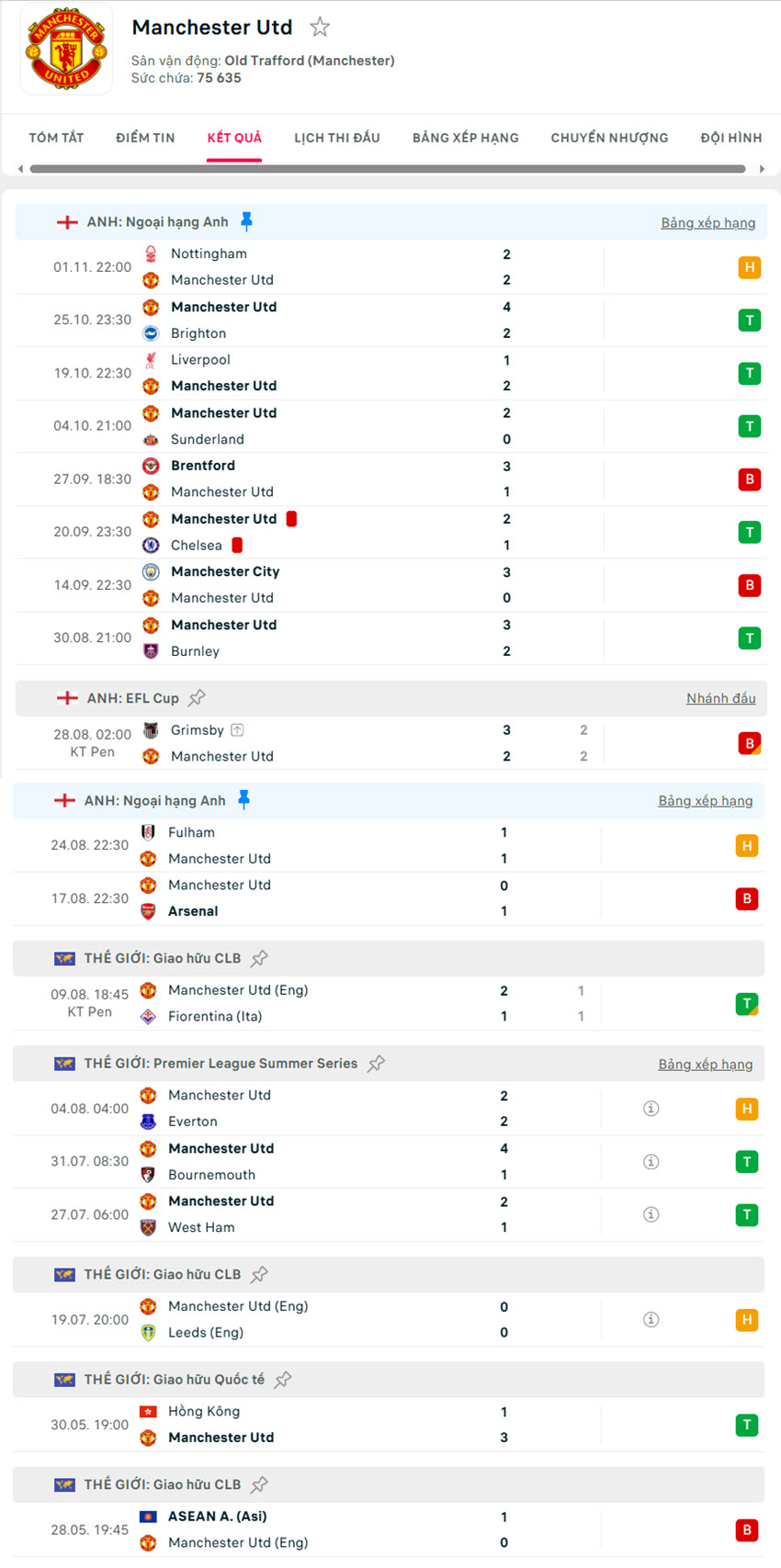Open the Bảng xếp hạng link for Premier League
Viewport: 781px width, 1568px height.
tap(707, 222)
